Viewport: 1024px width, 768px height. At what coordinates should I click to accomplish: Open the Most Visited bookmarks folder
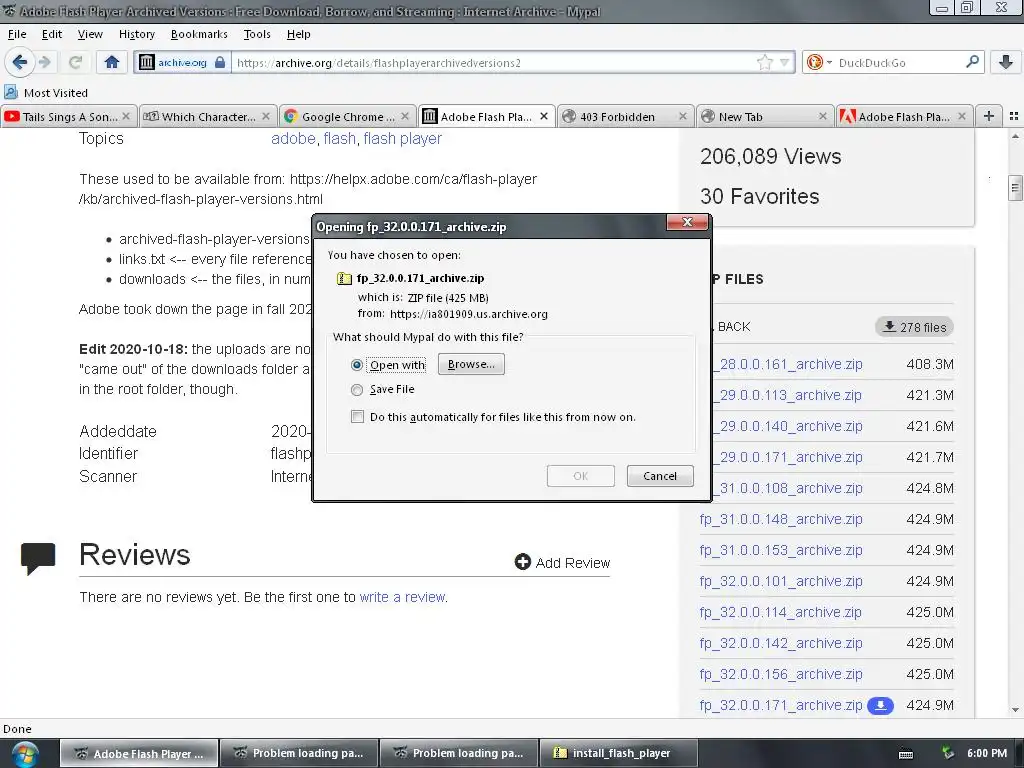(46, 93)
